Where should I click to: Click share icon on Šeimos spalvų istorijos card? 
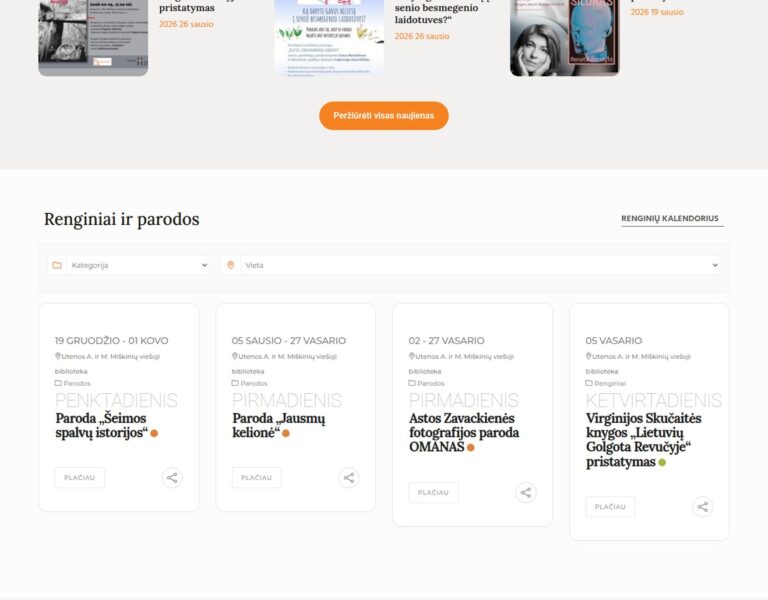click(x=172, y=478)
